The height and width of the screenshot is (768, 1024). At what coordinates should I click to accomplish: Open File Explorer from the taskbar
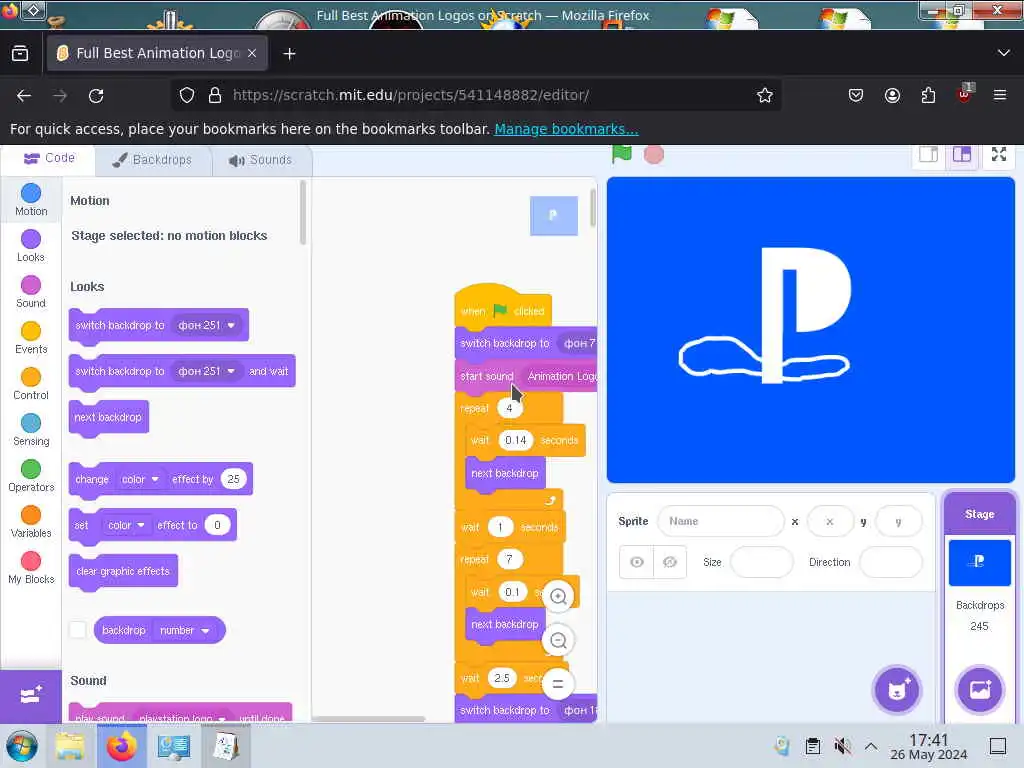(x=70, y=746)
